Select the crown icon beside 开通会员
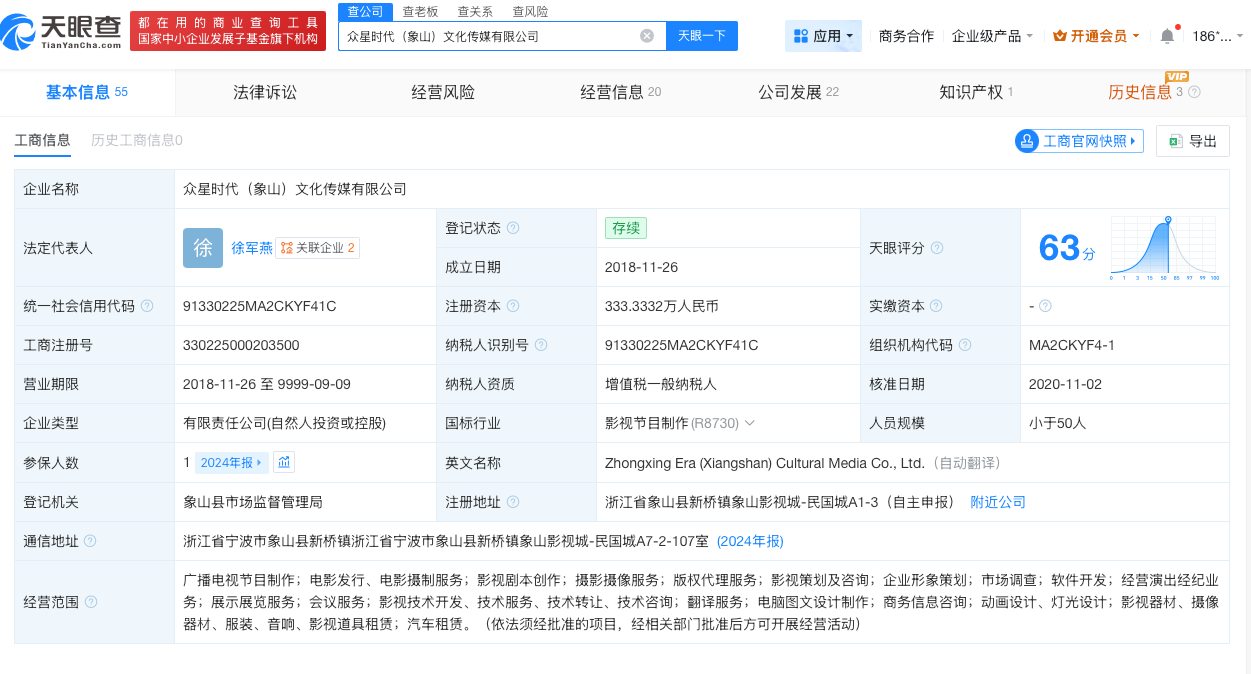 pyautogui.click(x=1063, y=33)
